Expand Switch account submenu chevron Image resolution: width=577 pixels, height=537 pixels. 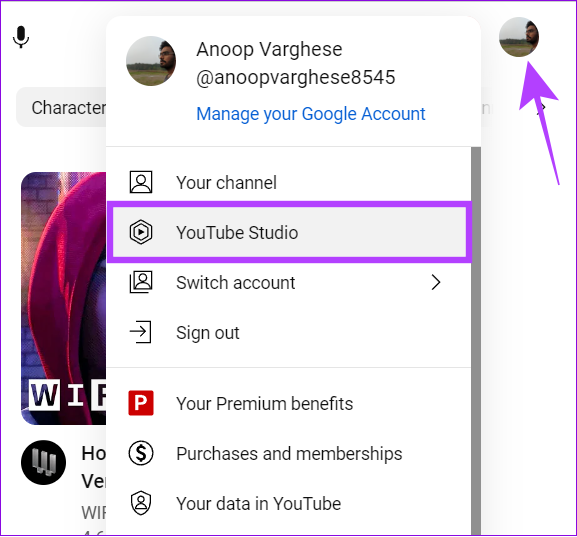tap(436, 282)
